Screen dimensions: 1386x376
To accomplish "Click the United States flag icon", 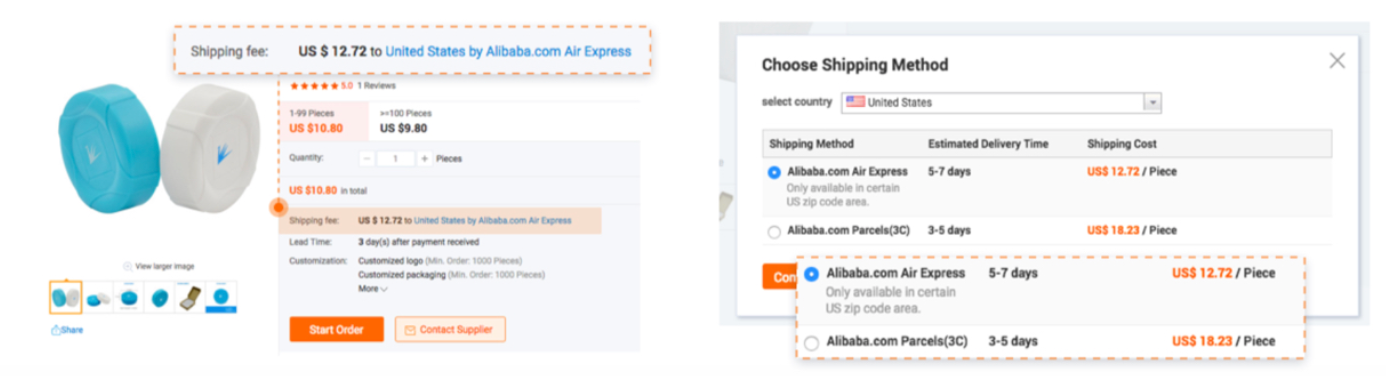I will click(x=854, y=102).
